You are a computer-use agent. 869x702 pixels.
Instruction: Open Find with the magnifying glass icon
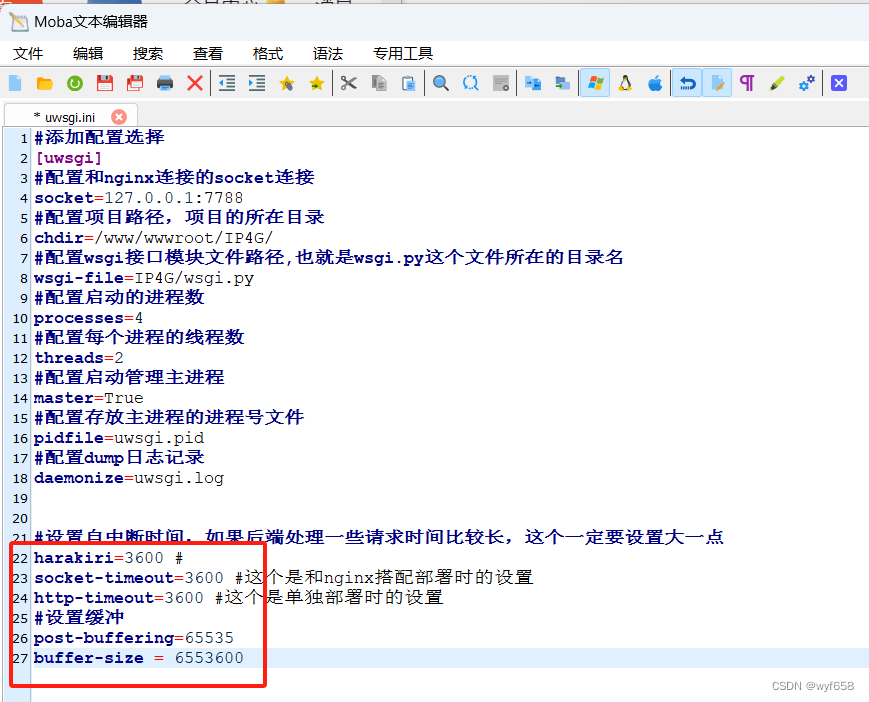(441, 84)
